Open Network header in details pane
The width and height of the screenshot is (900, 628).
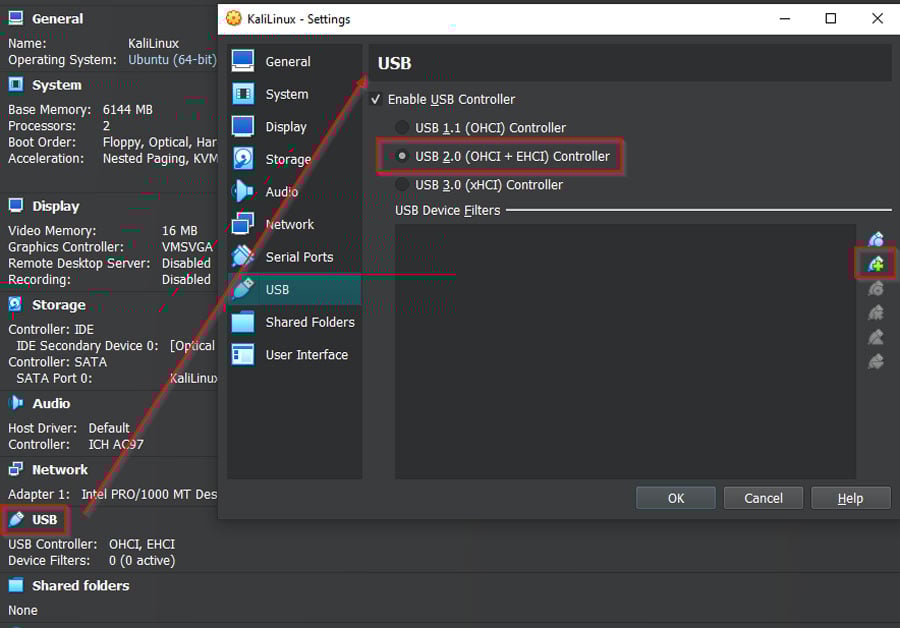click(60, 470)
